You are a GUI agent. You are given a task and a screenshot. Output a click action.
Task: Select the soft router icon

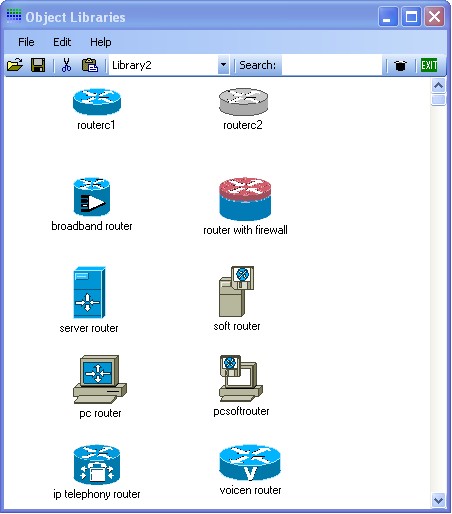236,291
